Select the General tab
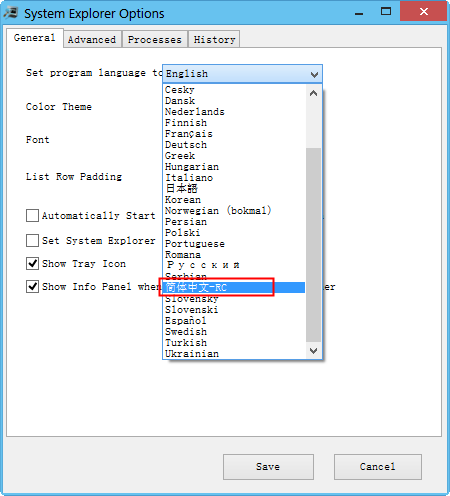450x496 pixels. 35,38
